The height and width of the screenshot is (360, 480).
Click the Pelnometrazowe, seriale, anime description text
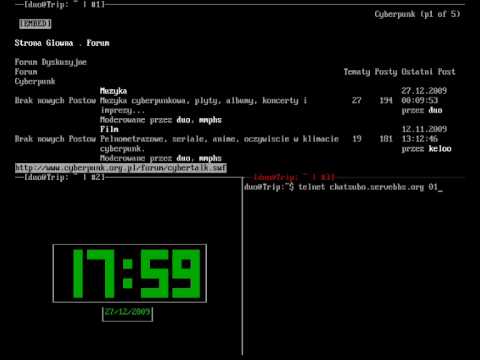219,144
